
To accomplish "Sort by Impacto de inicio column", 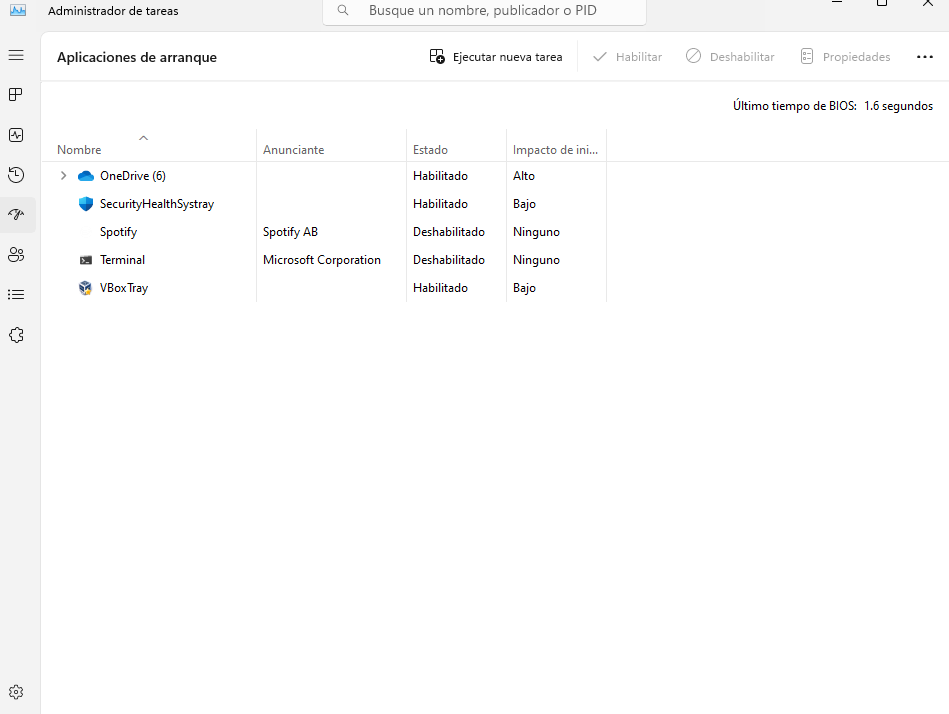I will click(555, 150).
